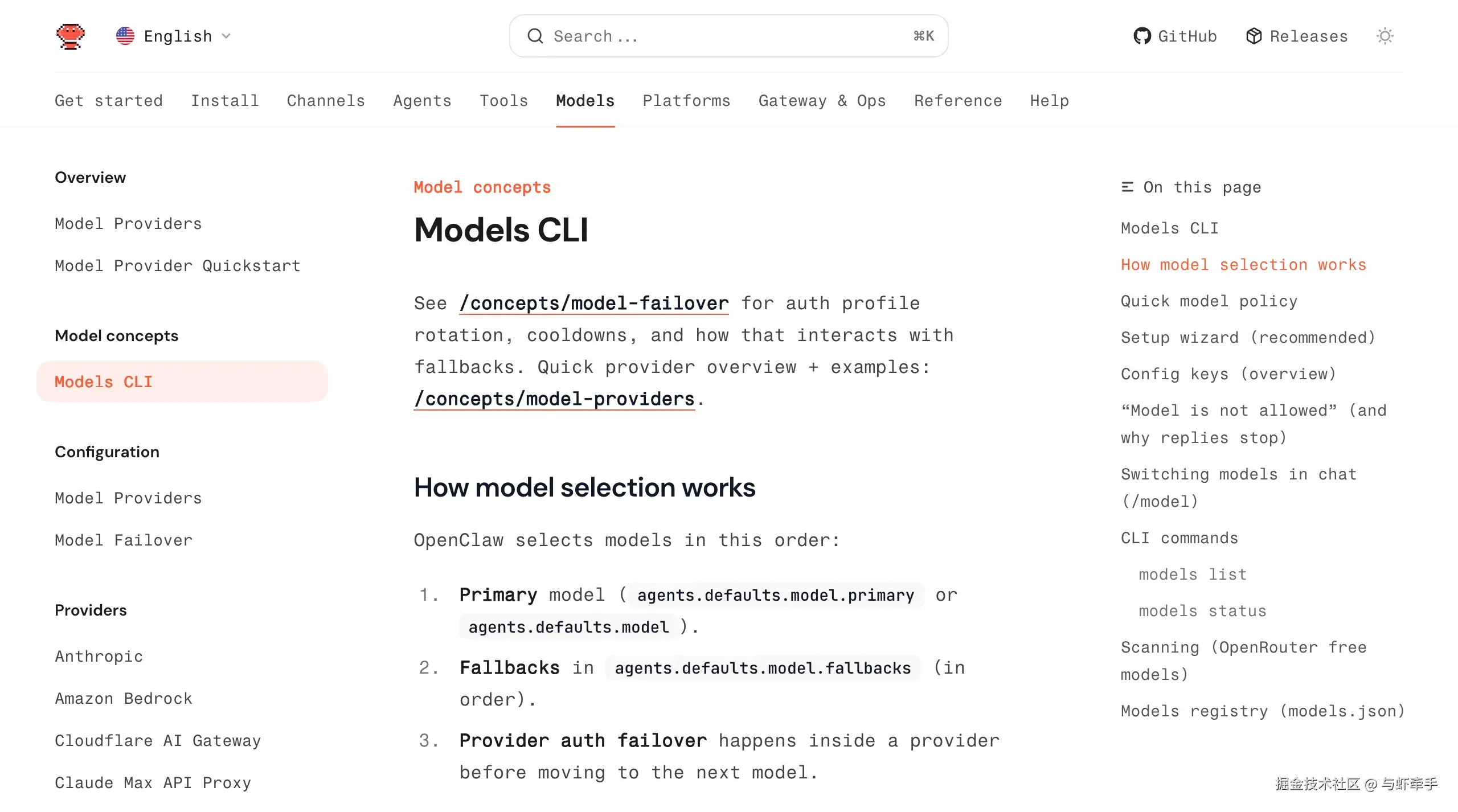Click the On this page list icon

(1127, 187)
